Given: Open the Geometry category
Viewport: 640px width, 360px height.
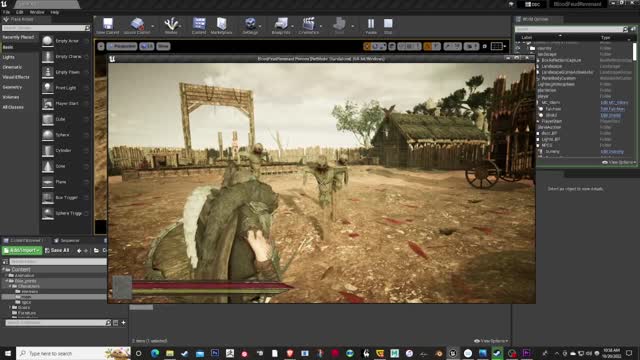Looking at the screenshot, I should click(x=12, y=87).
